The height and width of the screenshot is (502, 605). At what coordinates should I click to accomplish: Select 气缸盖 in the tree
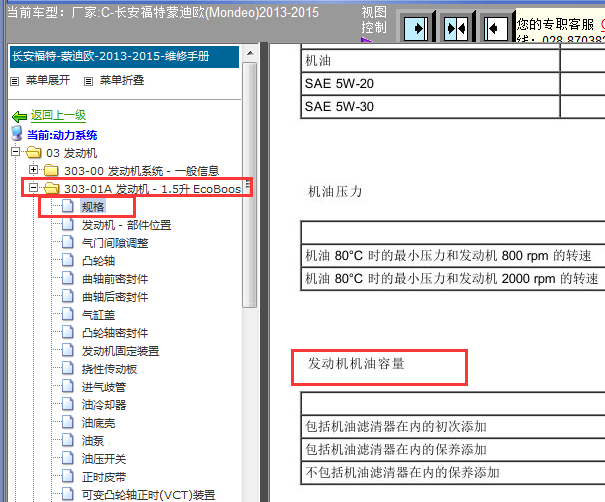98,315
